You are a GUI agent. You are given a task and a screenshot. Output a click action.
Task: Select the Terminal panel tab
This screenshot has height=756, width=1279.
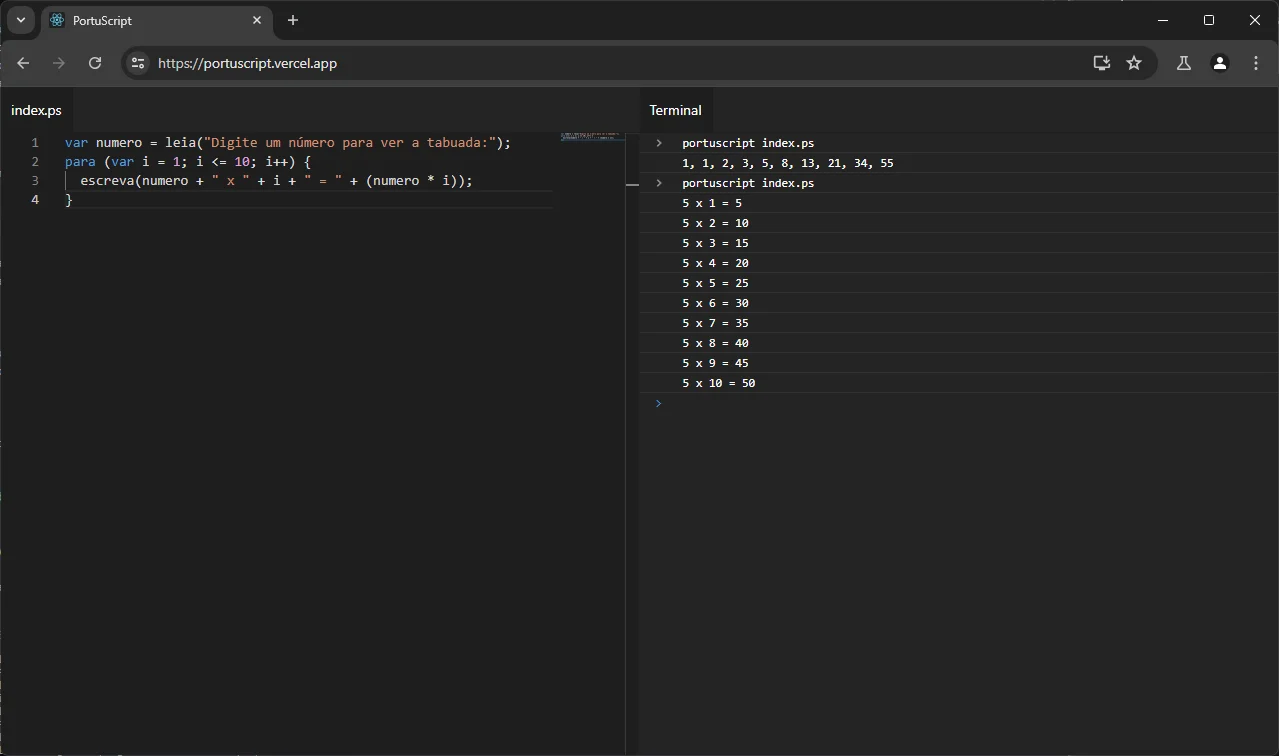(676, 110)
